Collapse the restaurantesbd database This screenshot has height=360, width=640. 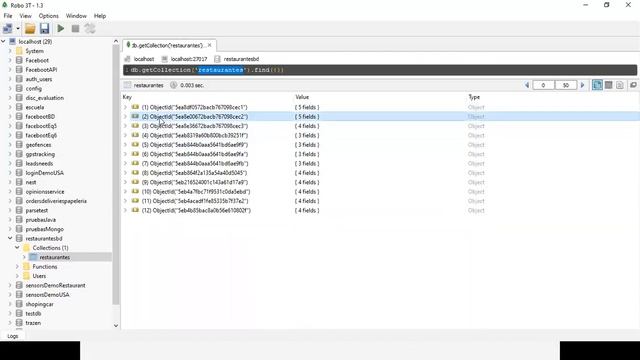[x=10, y=238]
